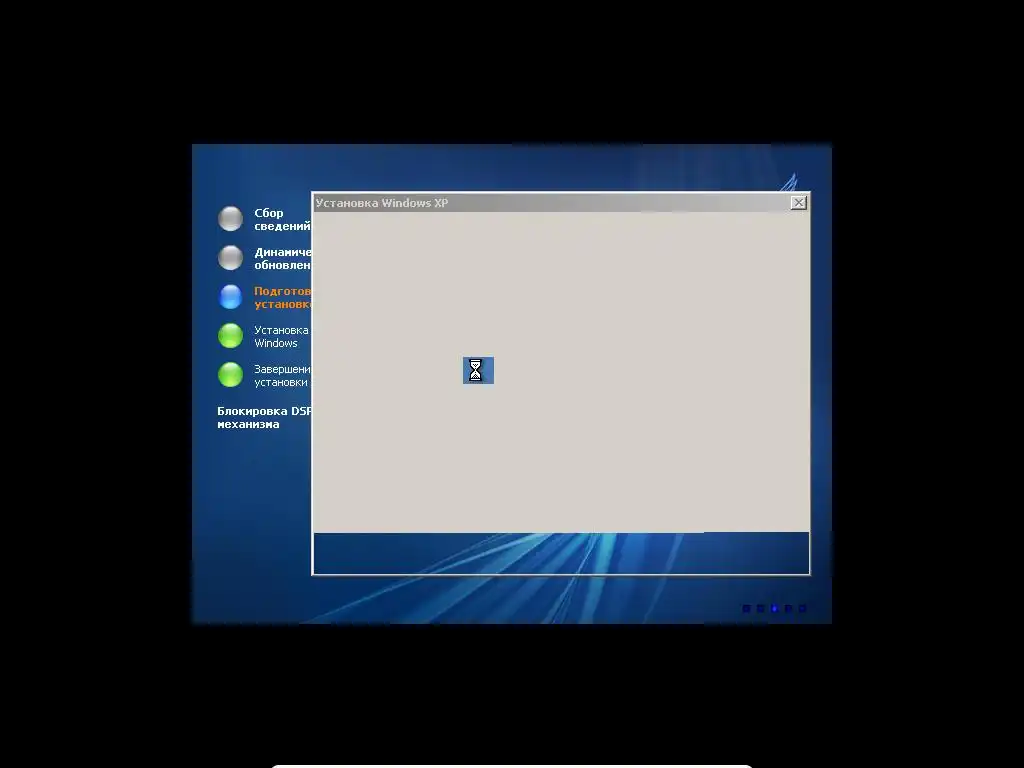The image size is (1024, 768).
Task: Click the hourglass wait icon
Action: pyautogui.click(x=478, y=370)
